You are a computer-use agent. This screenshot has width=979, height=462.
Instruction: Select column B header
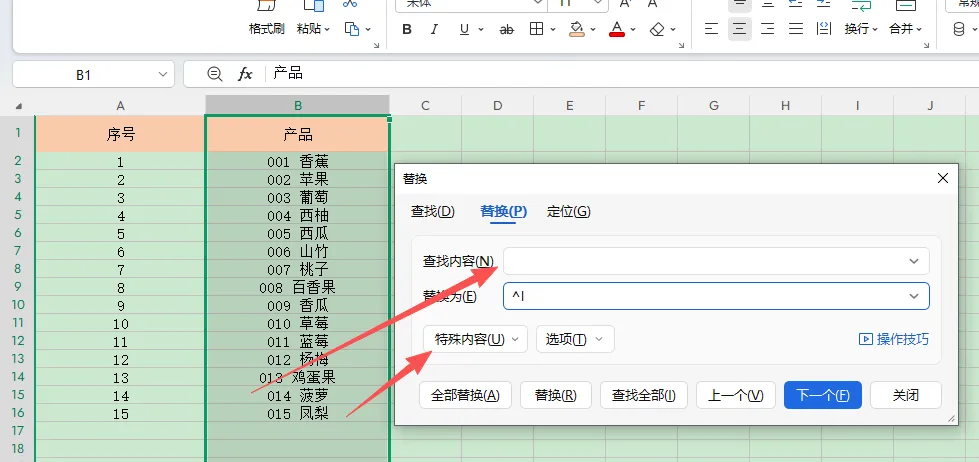click(x=298, y=106)
